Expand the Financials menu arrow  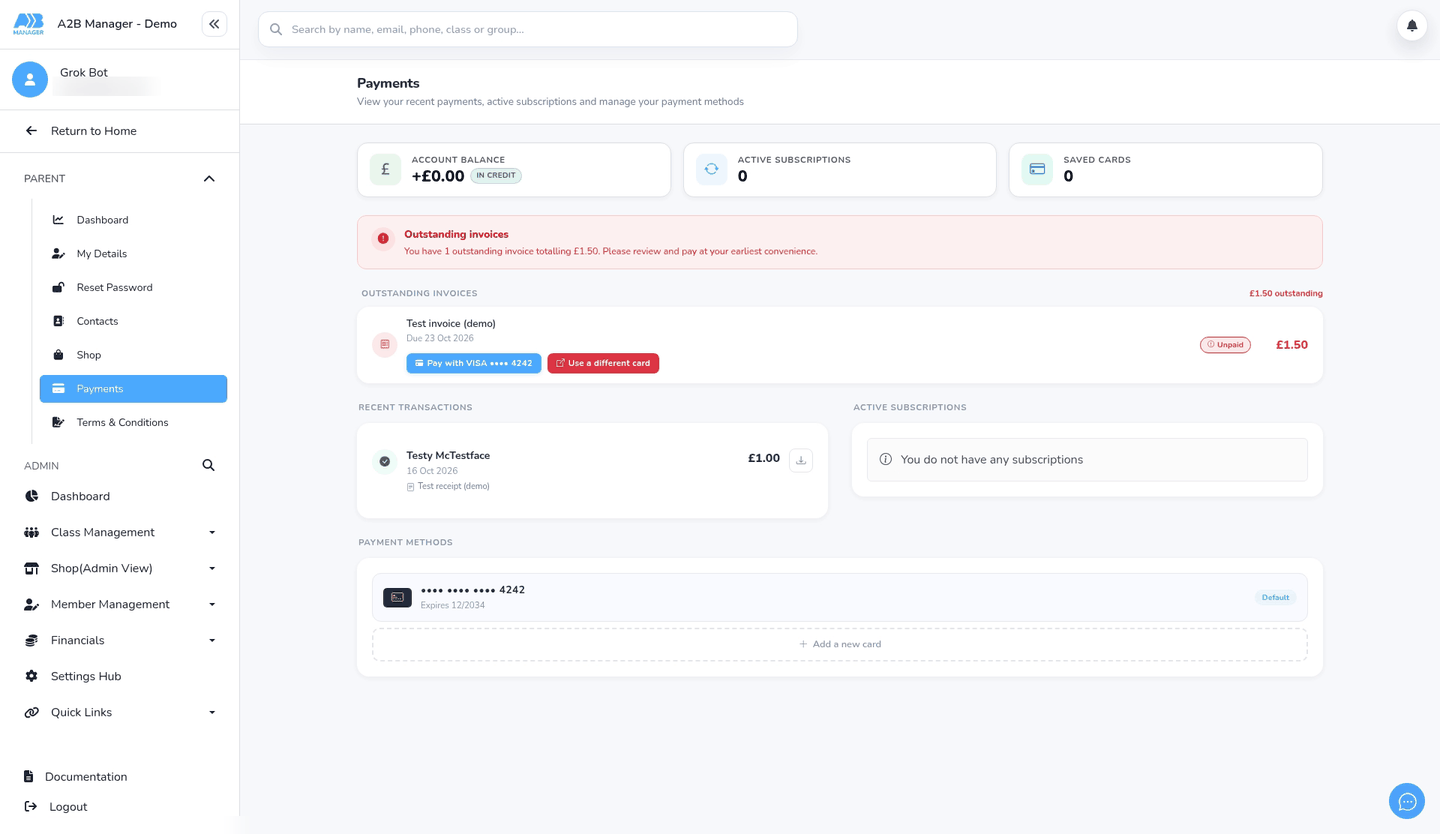212,641
